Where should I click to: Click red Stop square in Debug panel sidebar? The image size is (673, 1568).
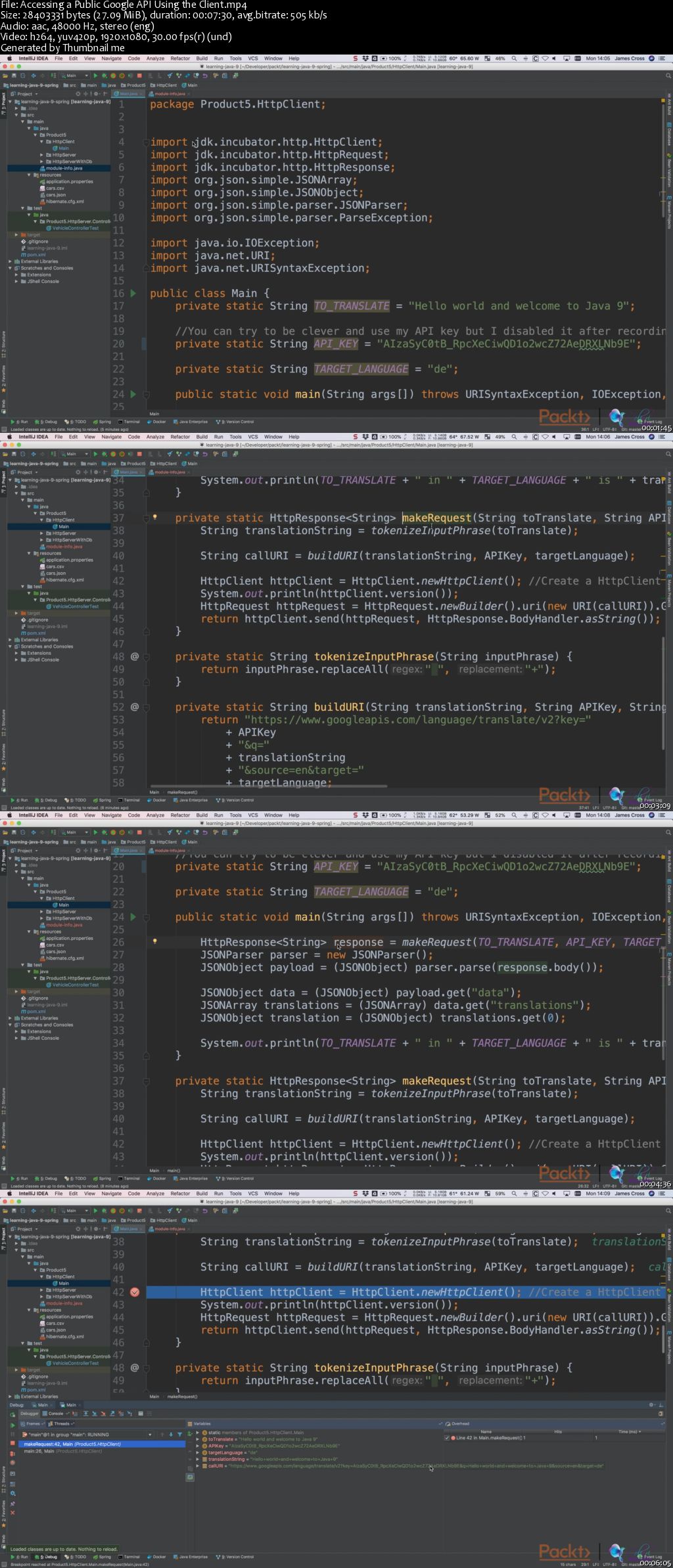tap(12, 1443)
